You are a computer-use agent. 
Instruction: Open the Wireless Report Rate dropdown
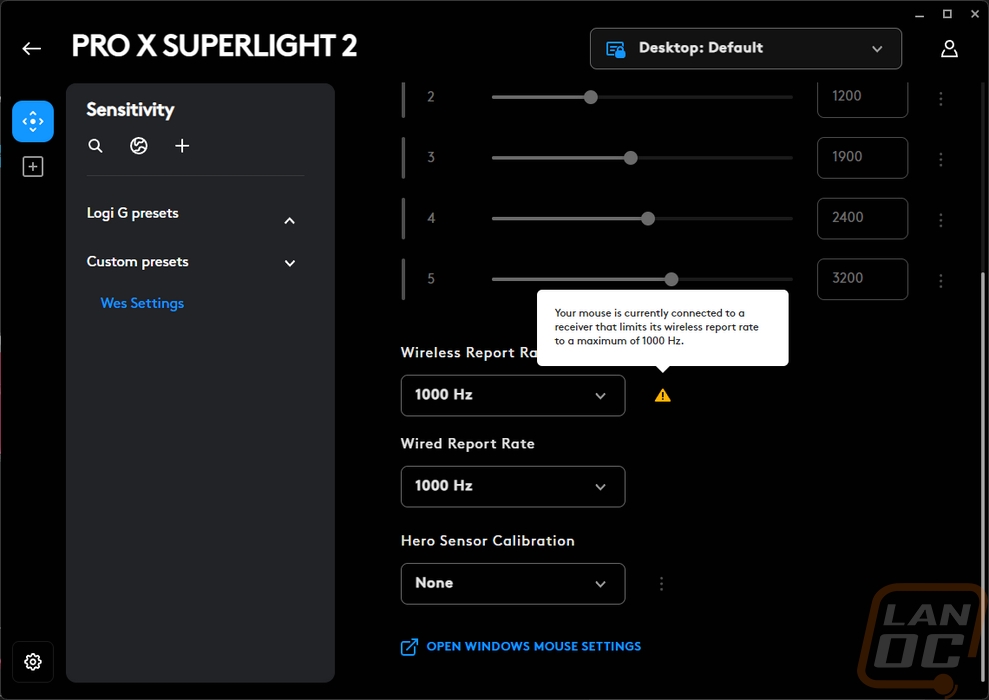513,395
